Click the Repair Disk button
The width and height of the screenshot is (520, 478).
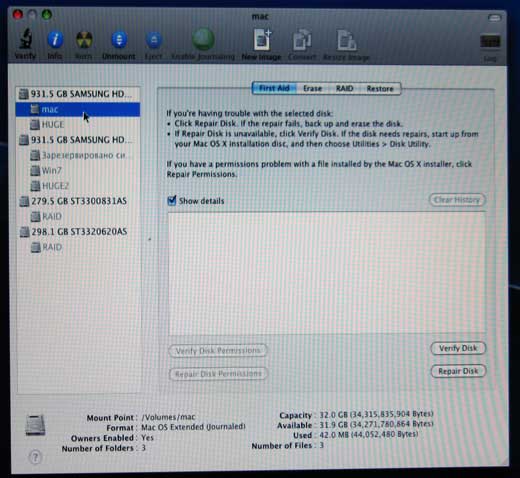click(x=458, y=371)
